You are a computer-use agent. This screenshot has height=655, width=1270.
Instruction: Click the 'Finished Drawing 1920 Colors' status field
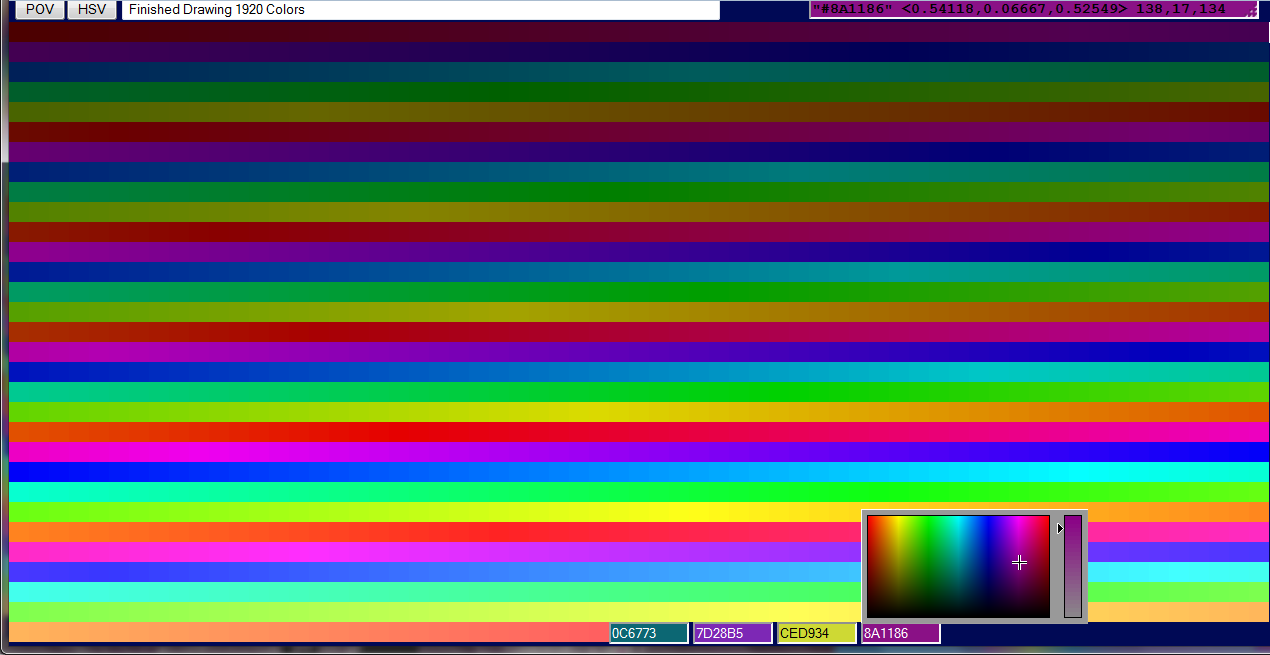pos(420,10)
